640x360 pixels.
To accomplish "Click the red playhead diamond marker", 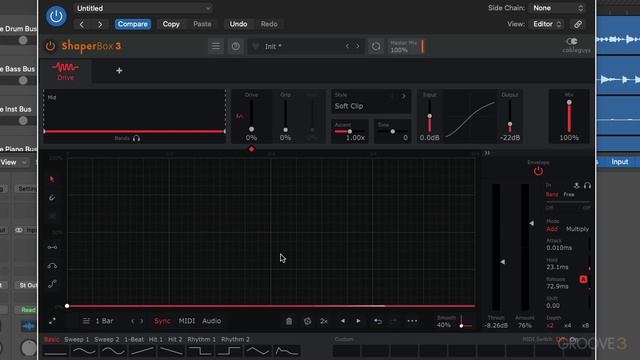I will [x=251, y=149].
